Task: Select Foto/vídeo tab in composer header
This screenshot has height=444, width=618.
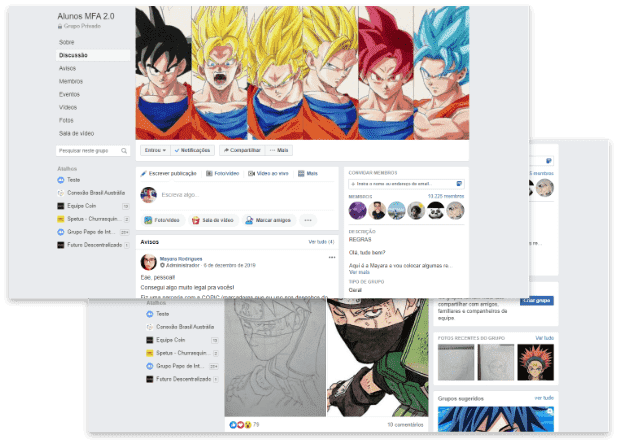Action: 223,173
